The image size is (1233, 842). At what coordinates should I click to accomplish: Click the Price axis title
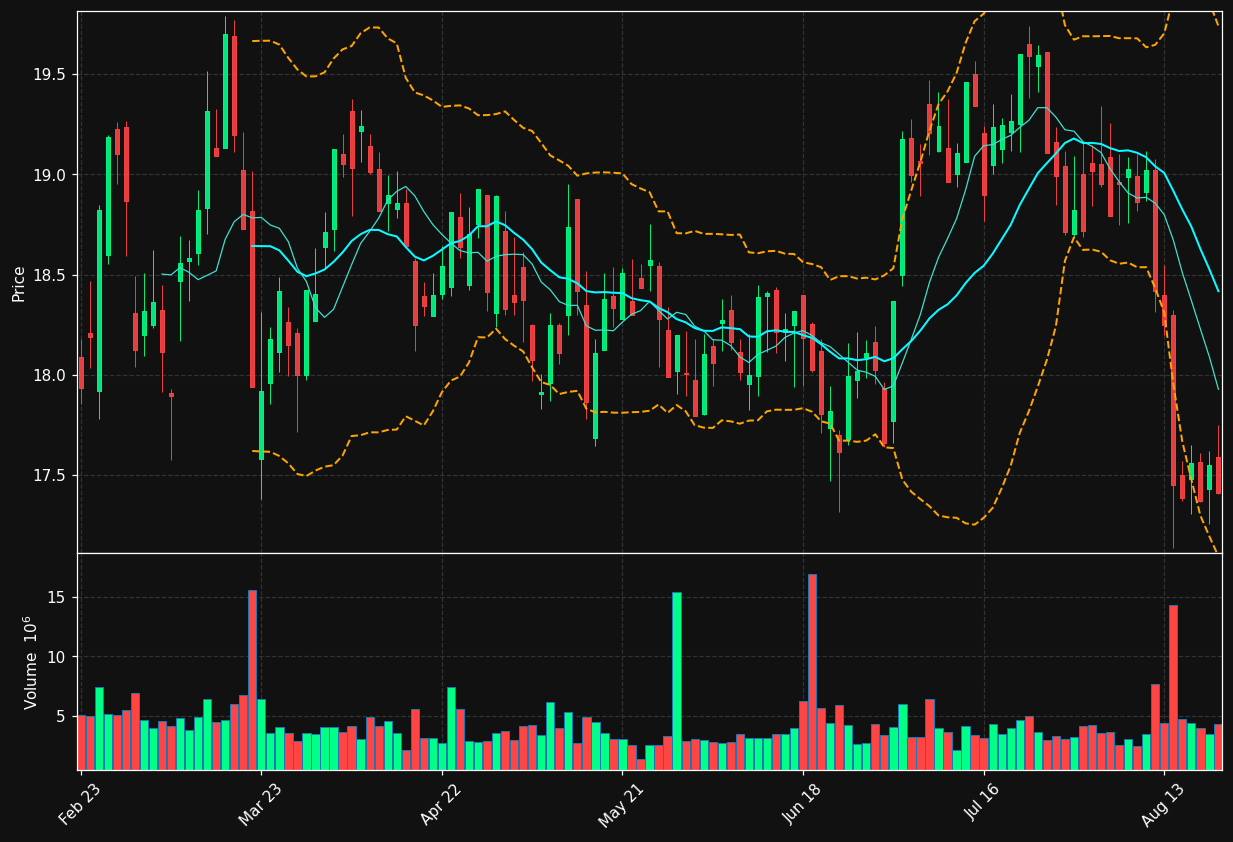(19, 283)
